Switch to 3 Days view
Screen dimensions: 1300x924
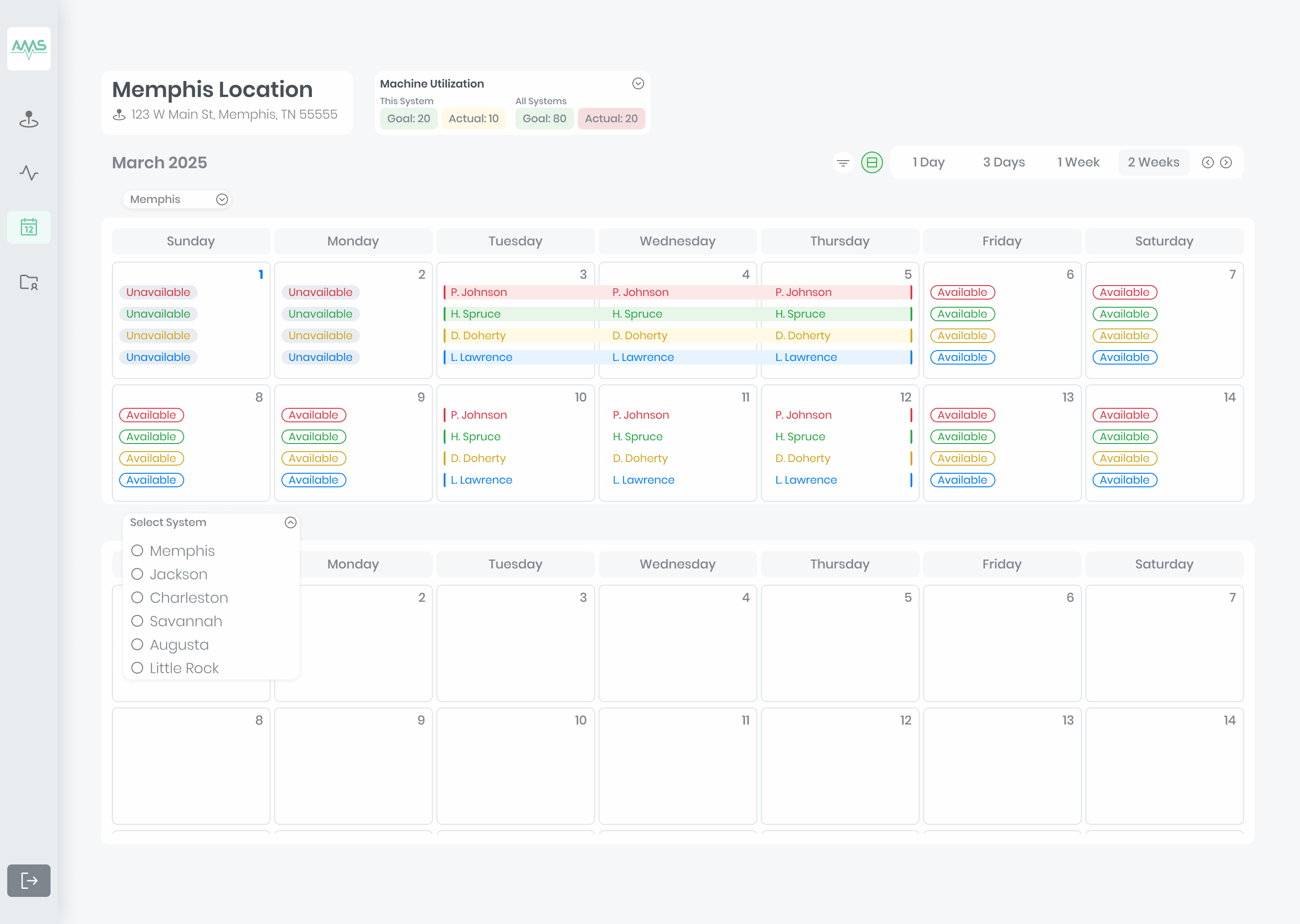click(1003, 163)
